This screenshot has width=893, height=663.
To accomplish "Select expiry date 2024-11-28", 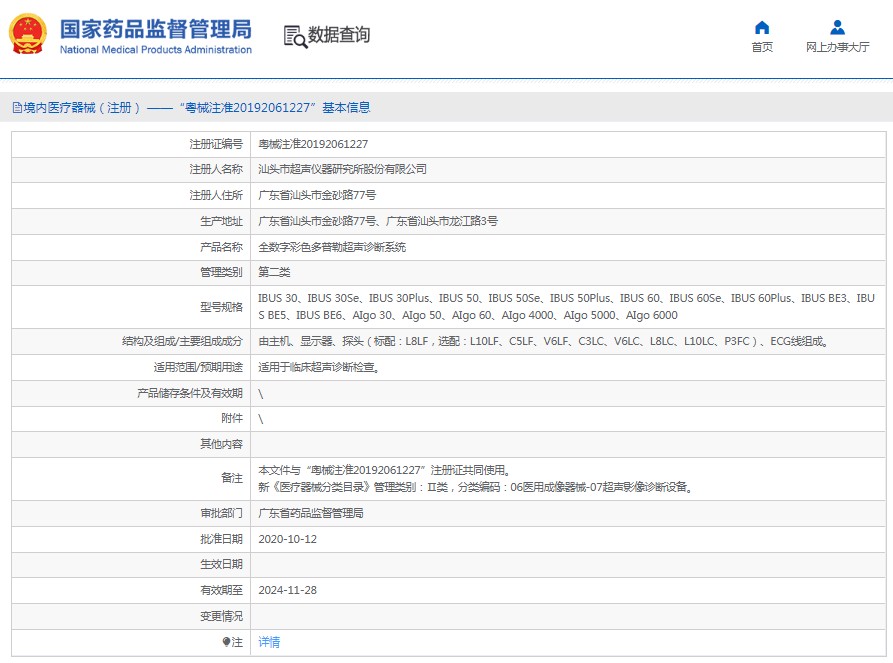I will coord(288,590).
